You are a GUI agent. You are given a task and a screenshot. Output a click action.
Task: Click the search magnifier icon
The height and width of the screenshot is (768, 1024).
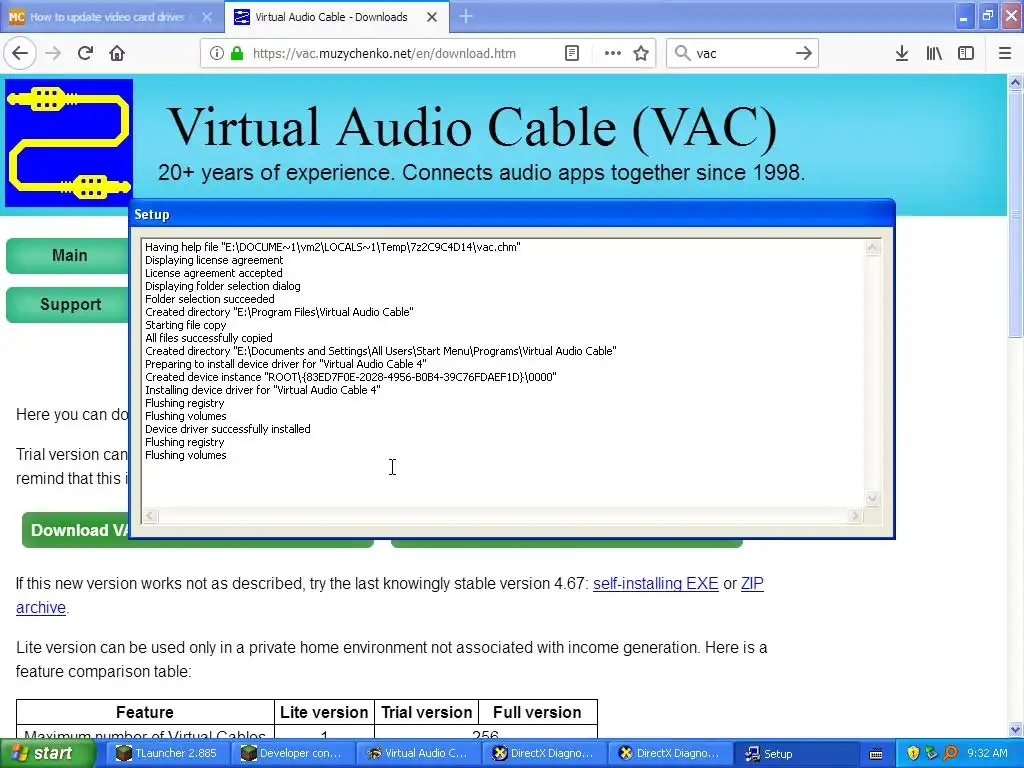click(682, 53)
